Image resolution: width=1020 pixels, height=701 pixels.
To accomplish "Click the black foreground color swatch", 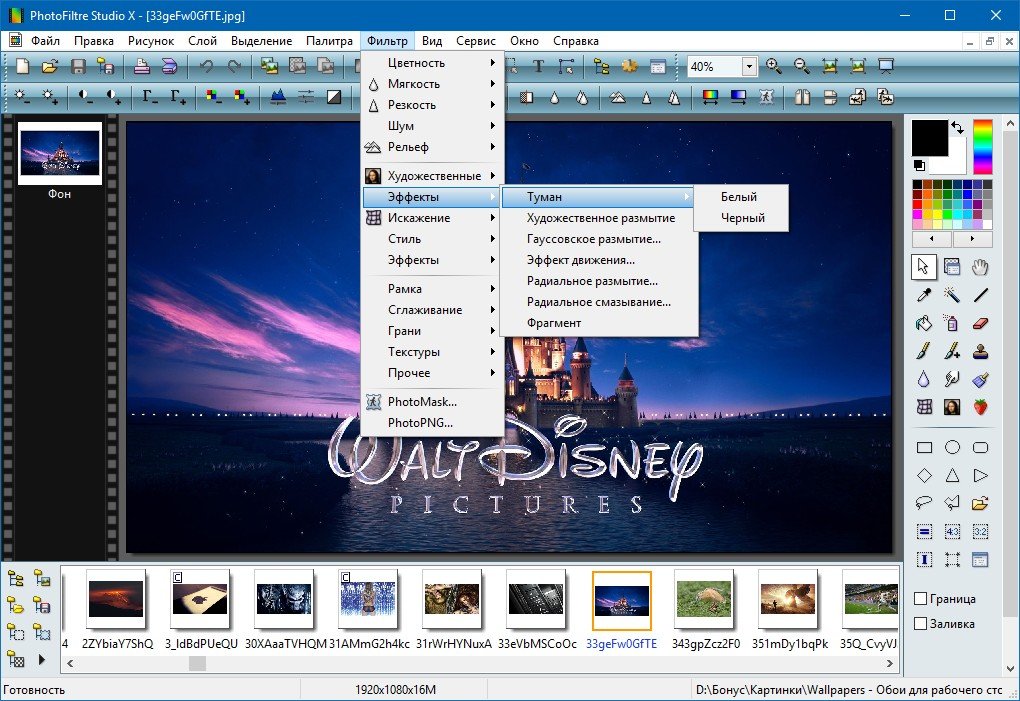I will point(929,138).
